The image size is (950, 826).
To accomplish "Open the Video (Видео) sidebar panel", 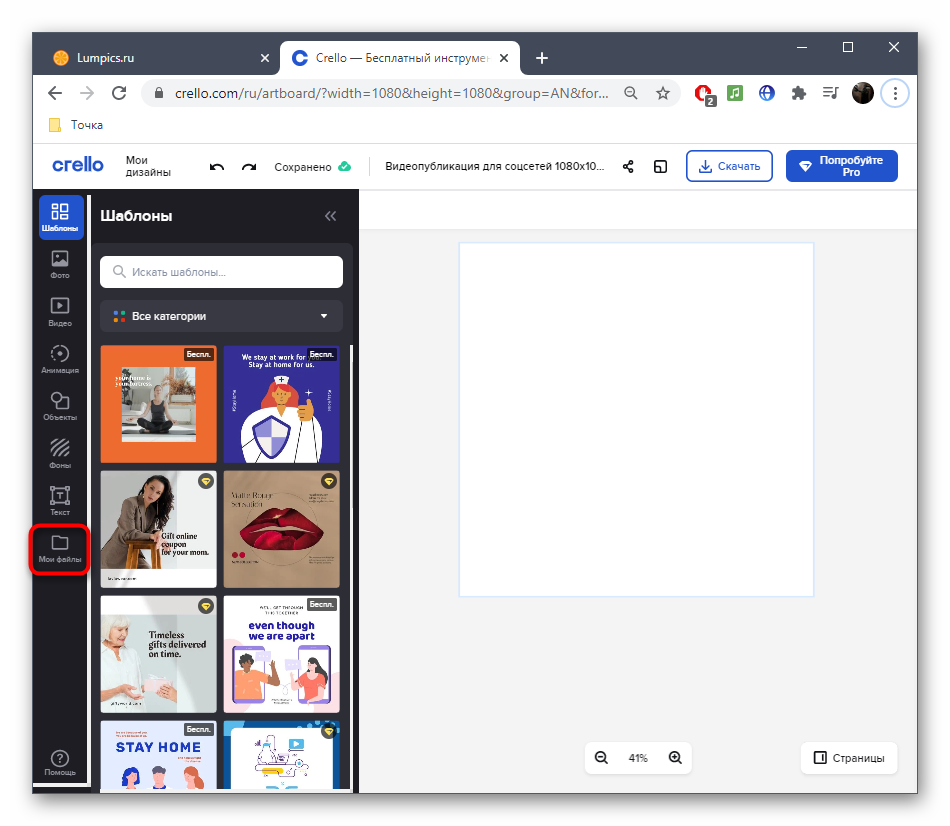I will 60,312.
